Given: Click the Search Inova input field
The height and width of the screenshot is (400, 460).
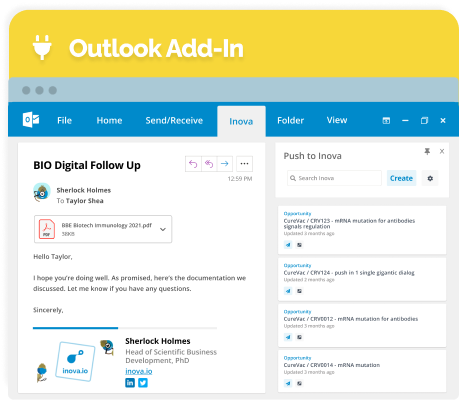Looking at the screenshot, I should [x=334, y=178].
